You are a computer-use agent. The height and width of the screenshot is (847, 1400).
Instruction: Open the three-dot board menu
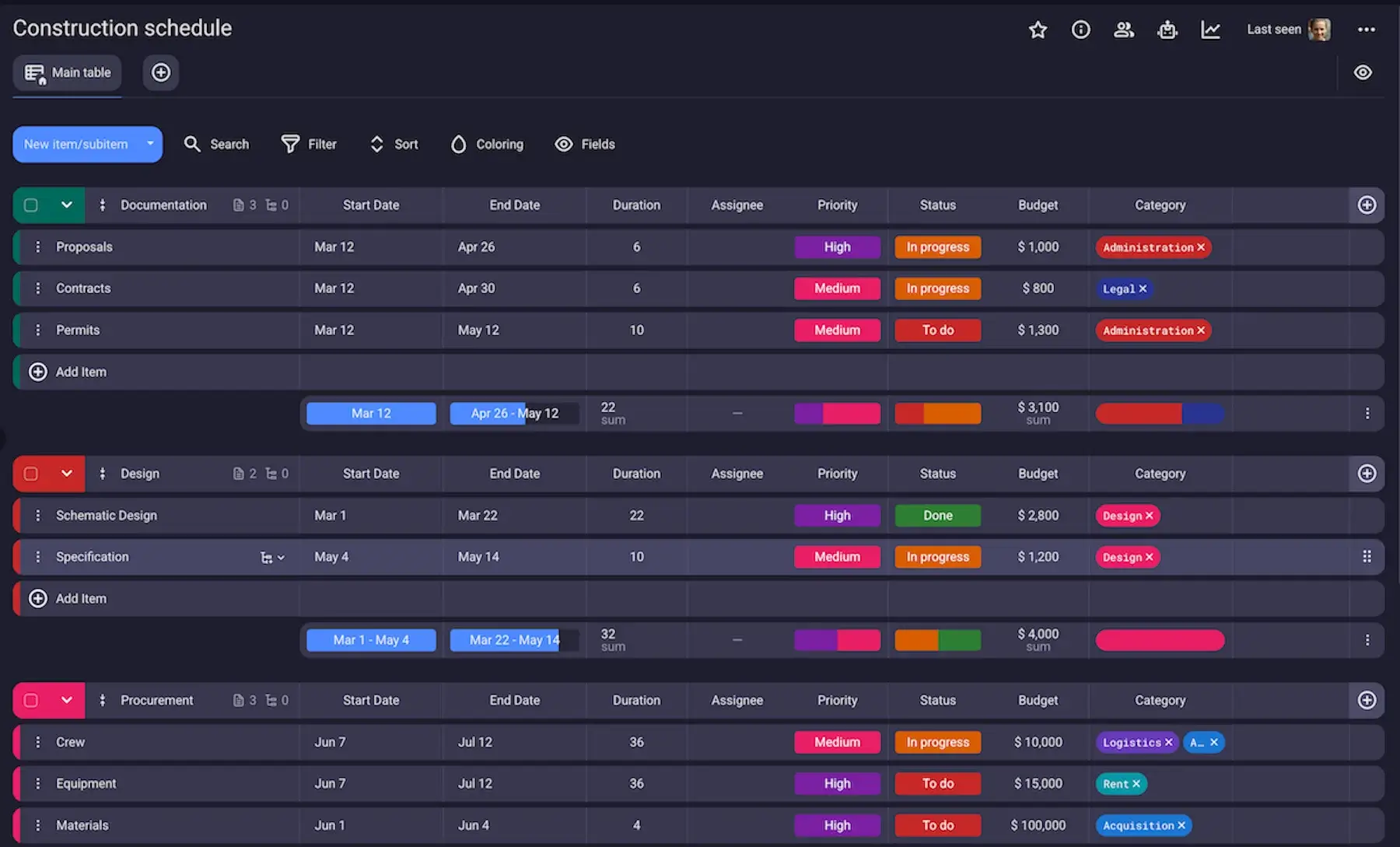1367,30
